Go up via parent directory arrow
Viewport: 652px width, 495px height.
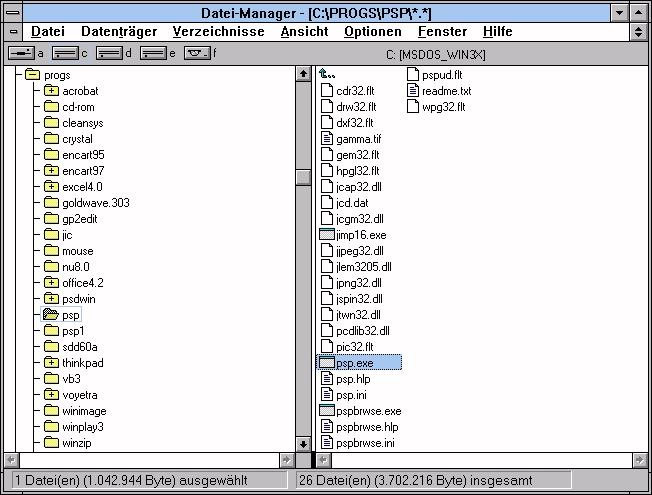327,74
